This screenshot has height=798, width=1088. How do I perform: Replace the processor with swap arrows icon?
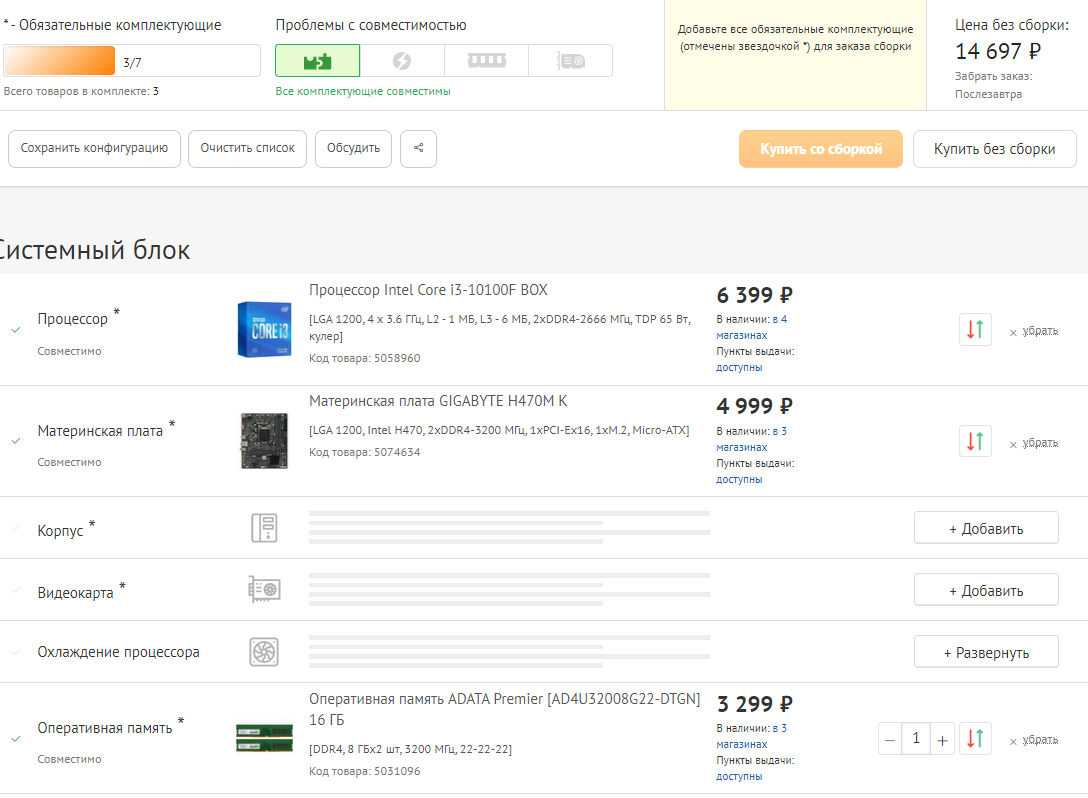tap(975, 329)
